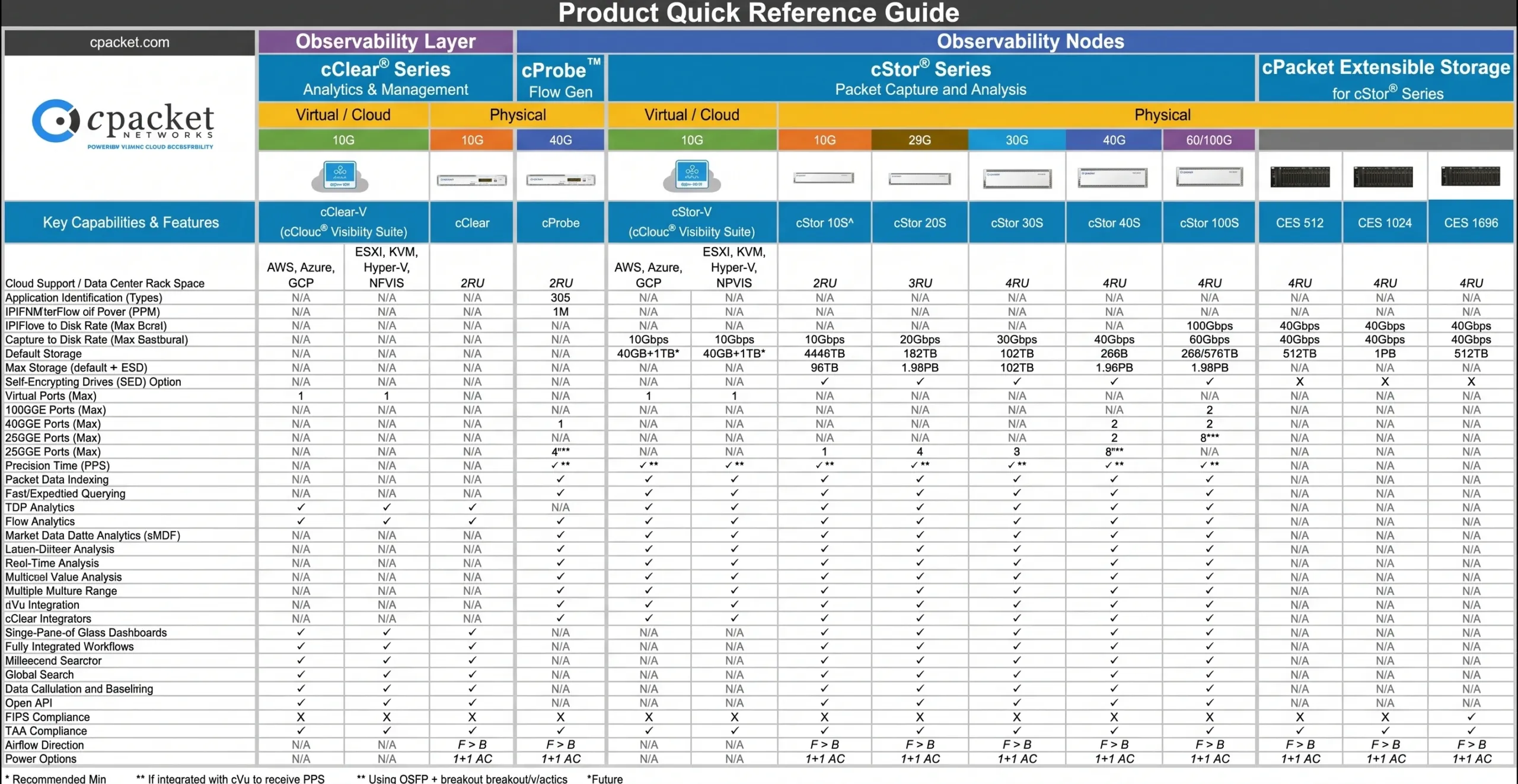Click the Open API row label
Screen dimensions: 1518x784
(x=28, y=703)
